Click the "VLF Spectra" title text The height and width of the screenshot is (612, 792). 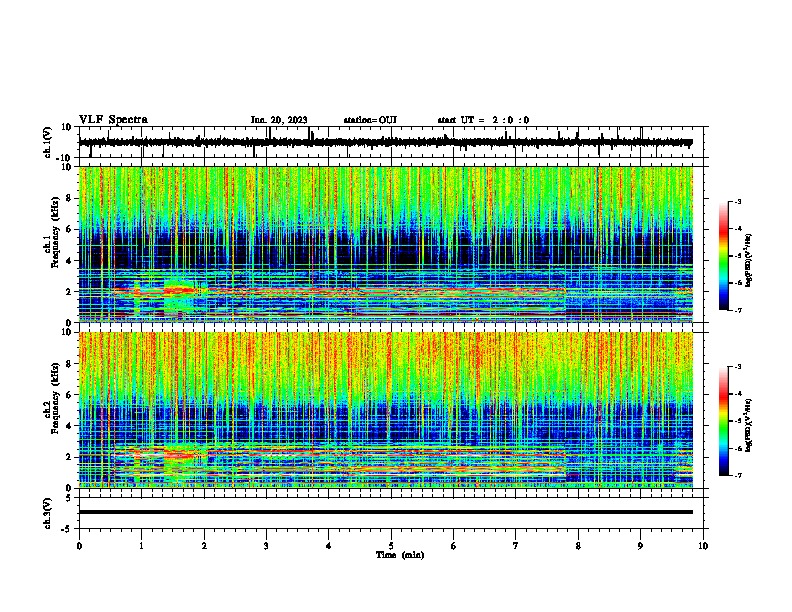(113, 120)
